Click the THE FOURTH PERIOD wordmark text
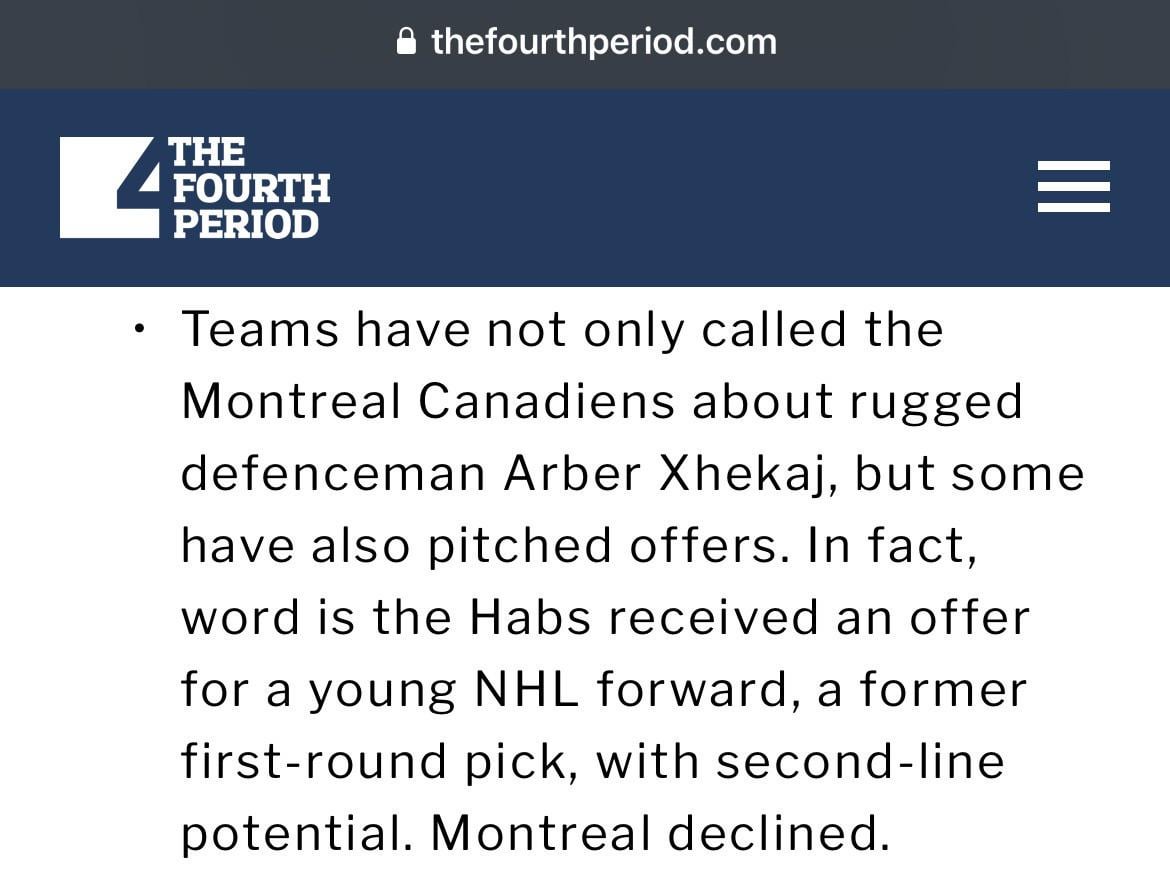 coord(250,187)
